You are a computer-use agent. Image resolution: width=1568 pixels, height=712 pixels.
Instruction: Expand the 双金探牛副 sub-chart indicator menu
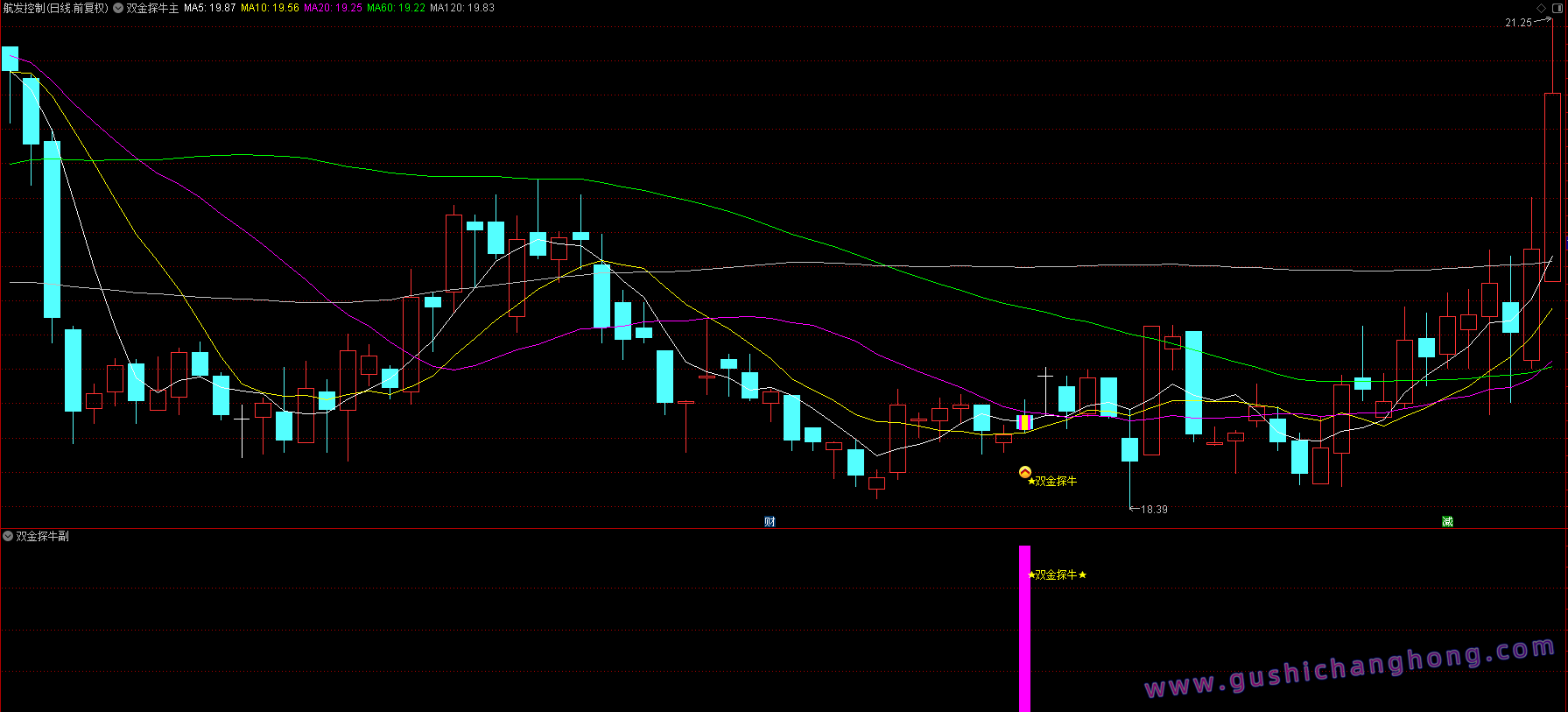[8, 536]
